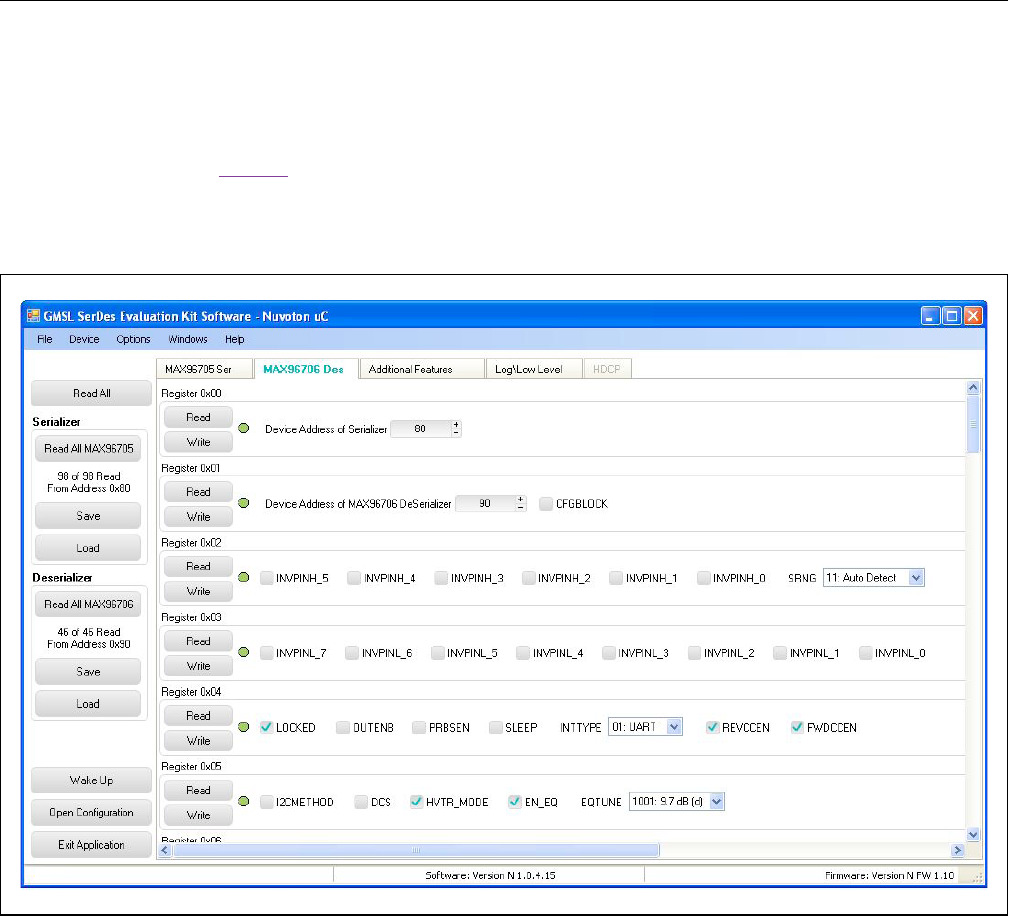Open the Device menu
Screen dimensions: 1009x916
click(84, 340)
